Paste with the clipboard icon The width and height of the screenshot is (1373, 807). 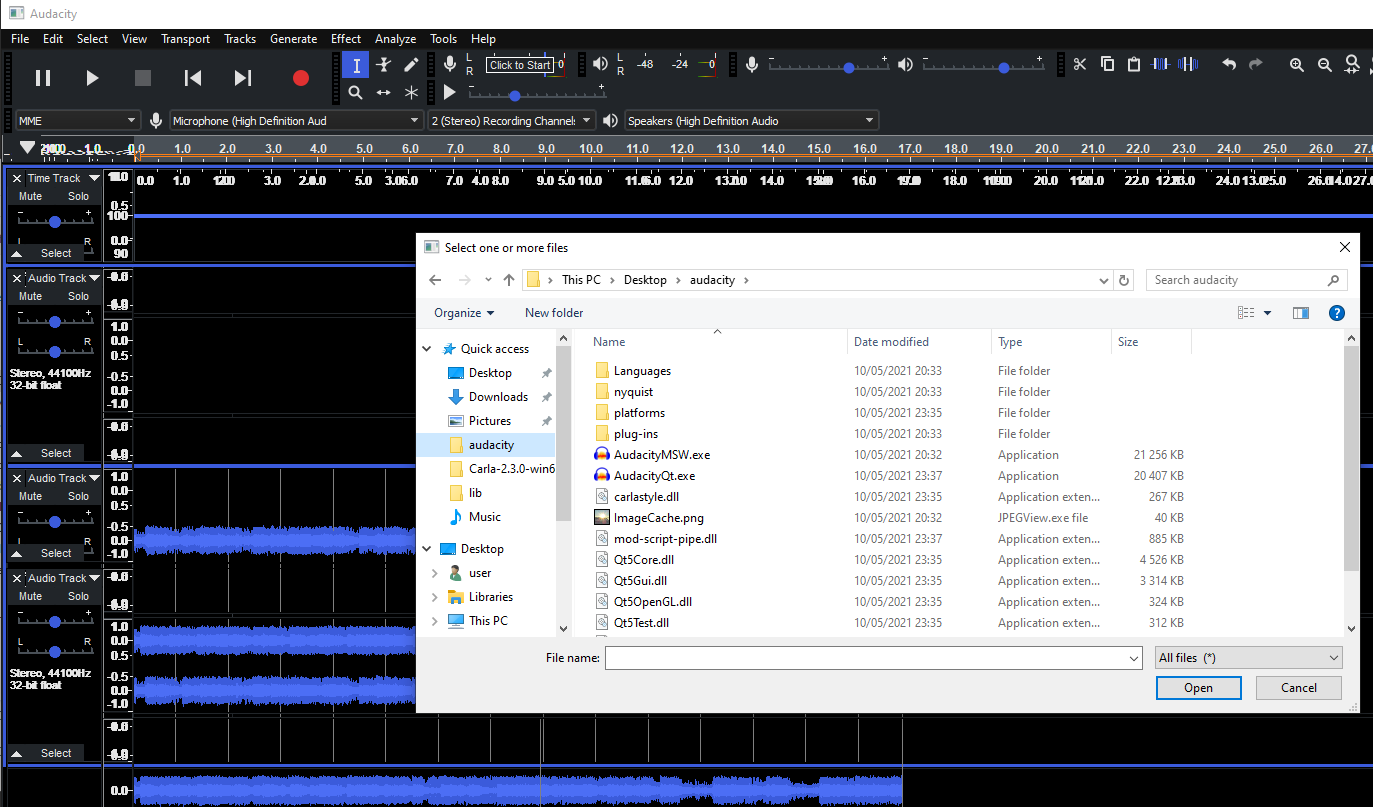pos(1134,65)
